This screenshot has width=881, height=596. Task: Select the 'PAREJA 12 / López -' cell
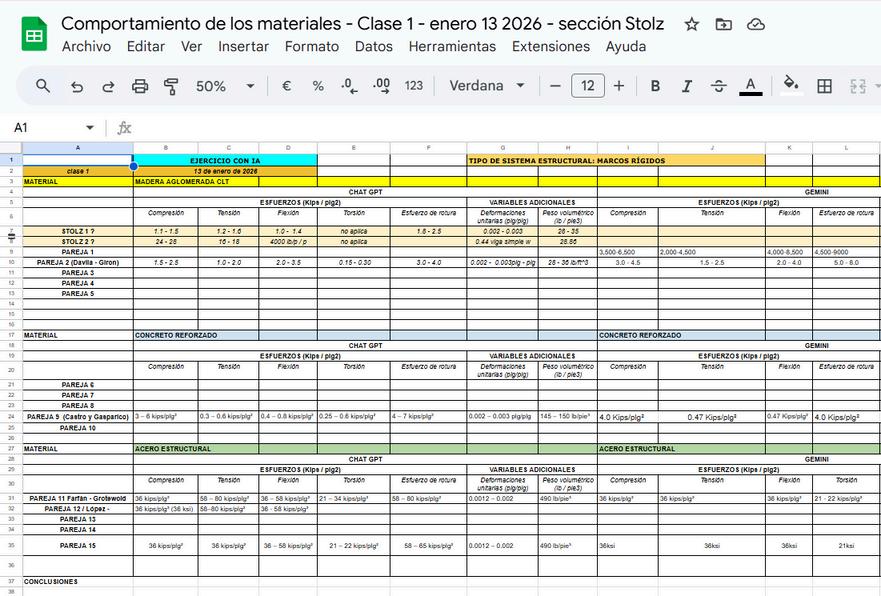[x=78, y=509]
